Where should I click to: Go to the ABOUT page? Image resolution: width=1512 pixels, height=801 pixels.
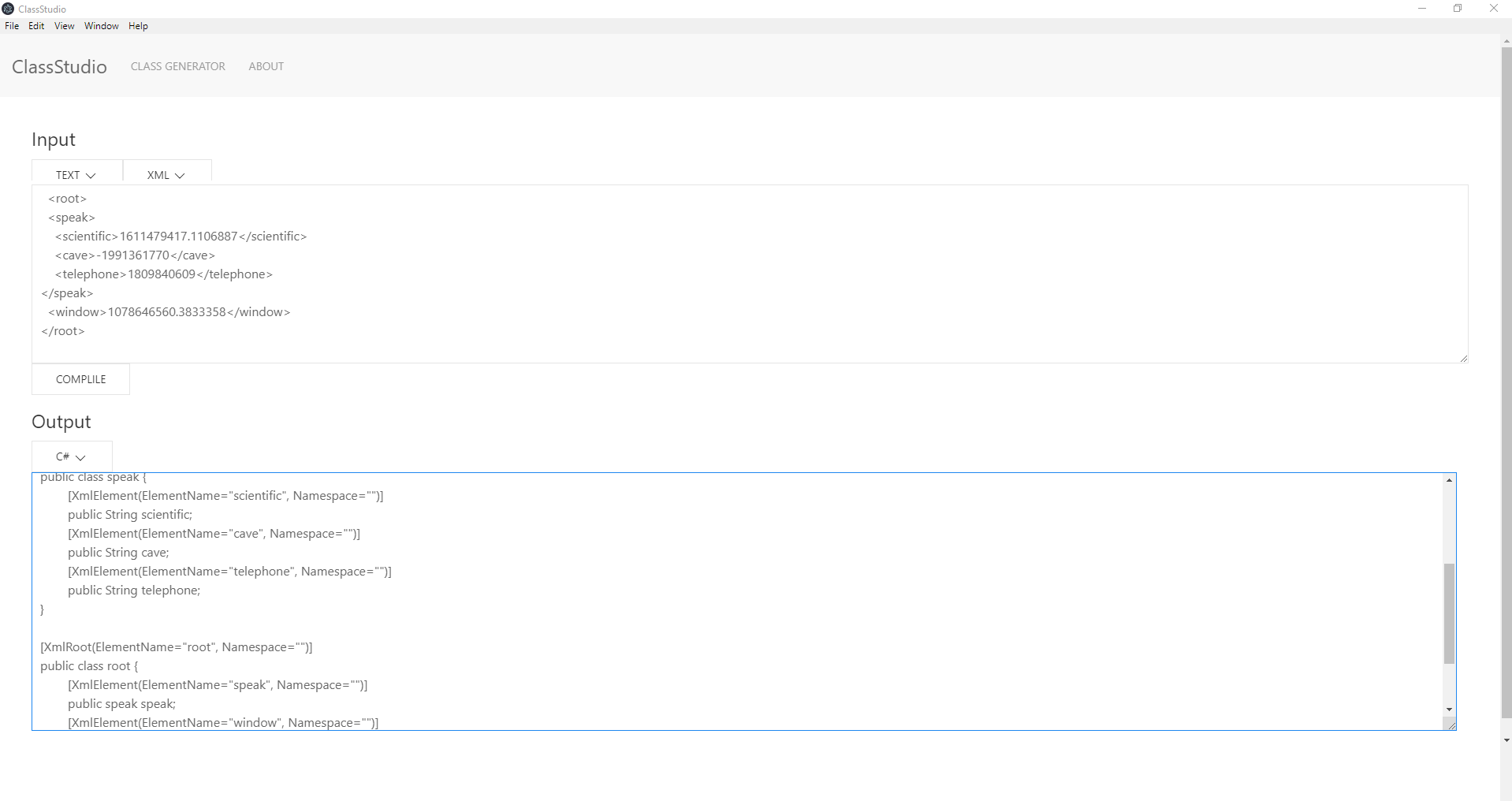(266, 66)
